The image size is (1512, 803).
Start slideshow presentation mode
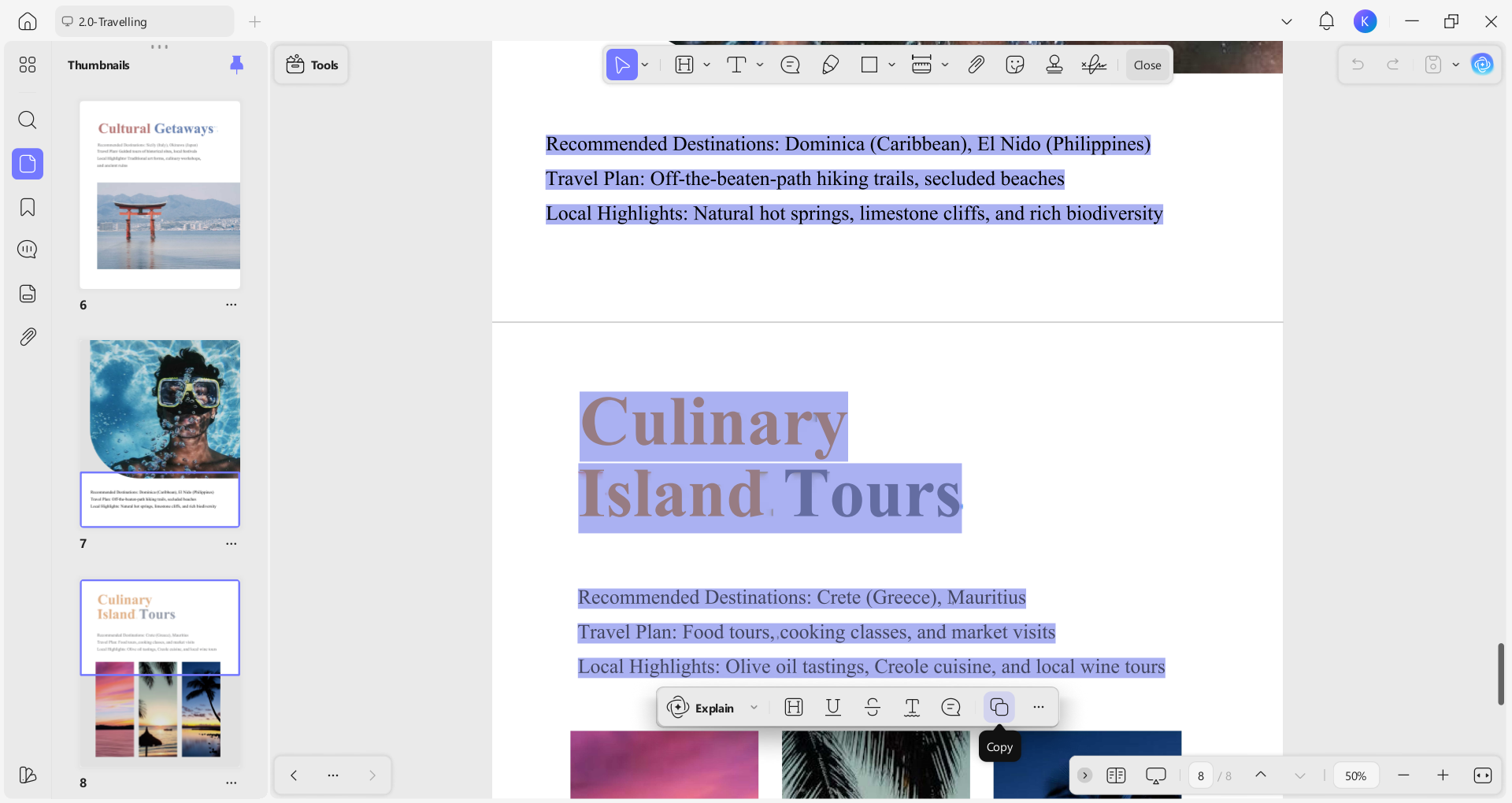click(x=1156, y=776)
